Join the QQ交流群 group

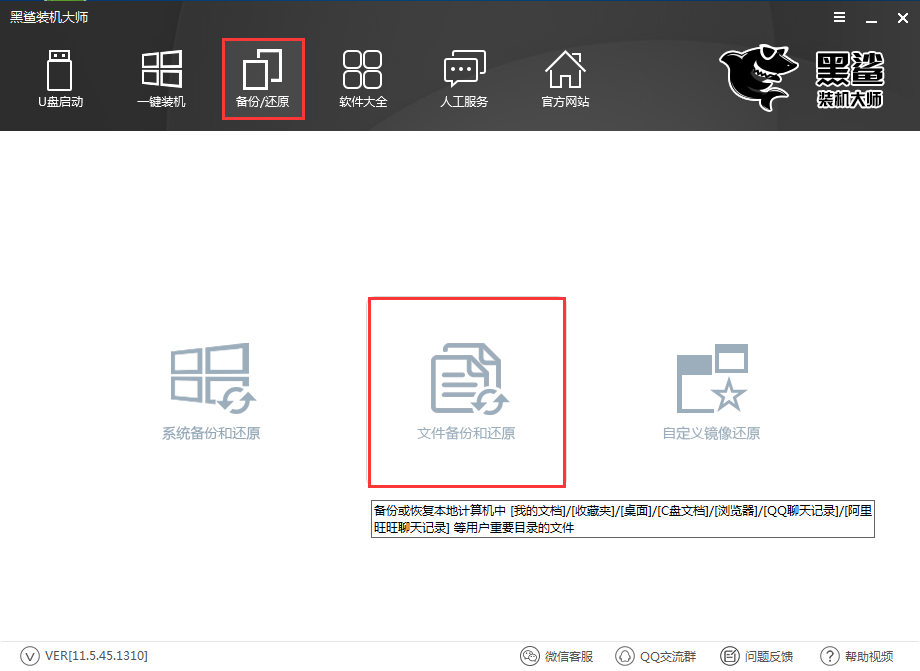(656, 656)
